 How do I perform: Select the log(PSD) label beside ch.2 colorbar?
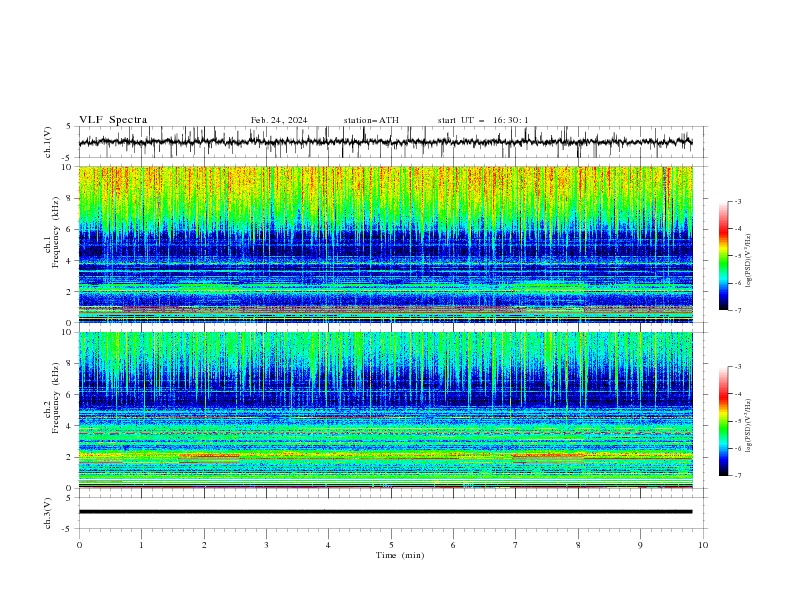tap(749, 426)
